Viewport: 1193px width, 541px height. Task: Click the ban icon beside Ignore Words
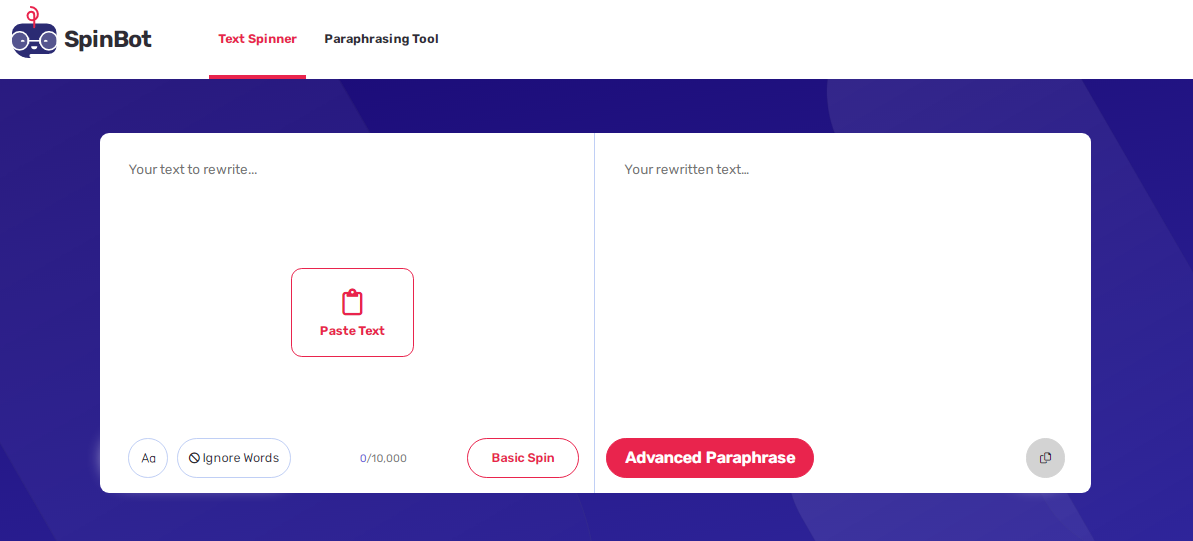(194, 458)
